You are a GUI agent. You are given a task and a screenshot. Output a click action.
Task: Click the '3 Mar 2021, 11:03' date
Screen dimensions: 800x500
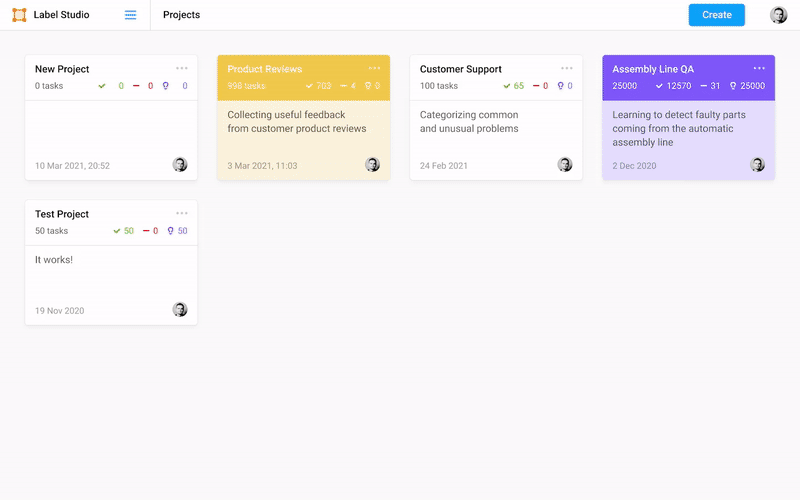tap(262, 166)
